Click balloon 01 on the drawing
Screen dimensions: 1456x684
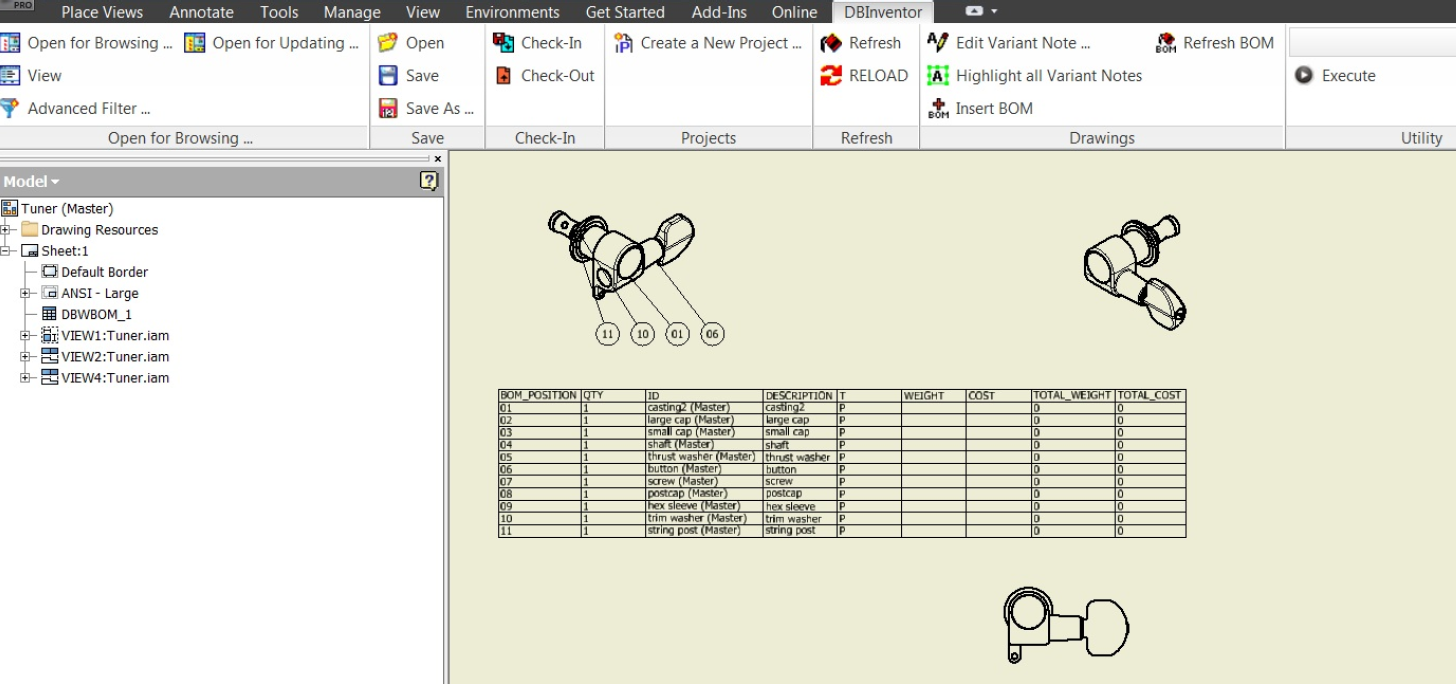point(678,334)
